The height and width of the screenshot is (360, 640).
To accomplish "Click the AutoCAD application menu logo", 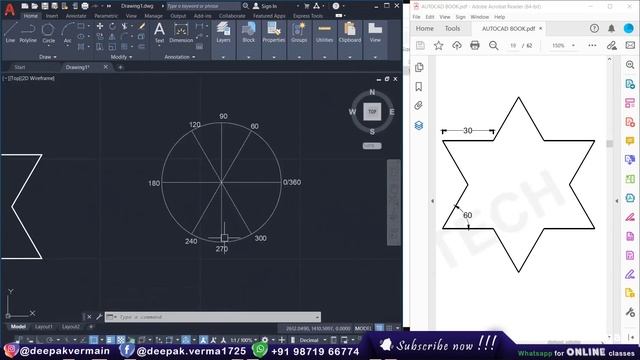I will 9,9.
